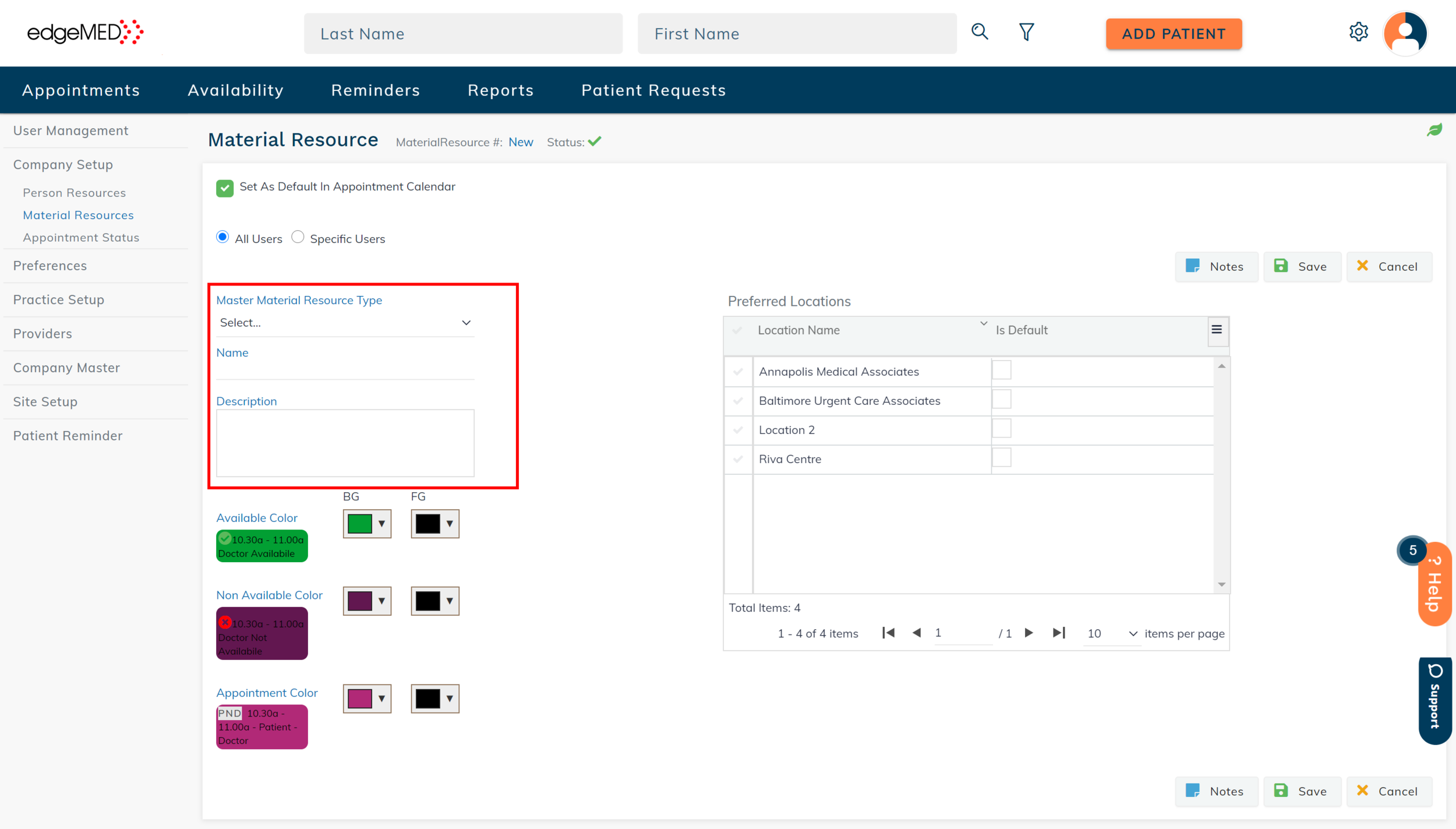Open Available Color BG dropdown arrow
1456x829 pixels.
coord(381,524)
